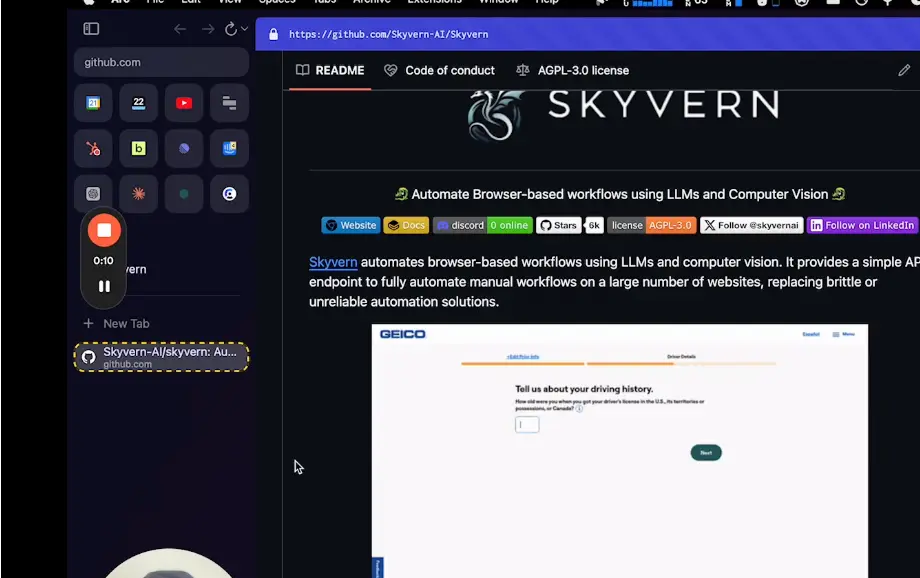Toggle the Arc sidebar panel icon
Viewport: 920px width, 578px height.
(x=91, y=29)
